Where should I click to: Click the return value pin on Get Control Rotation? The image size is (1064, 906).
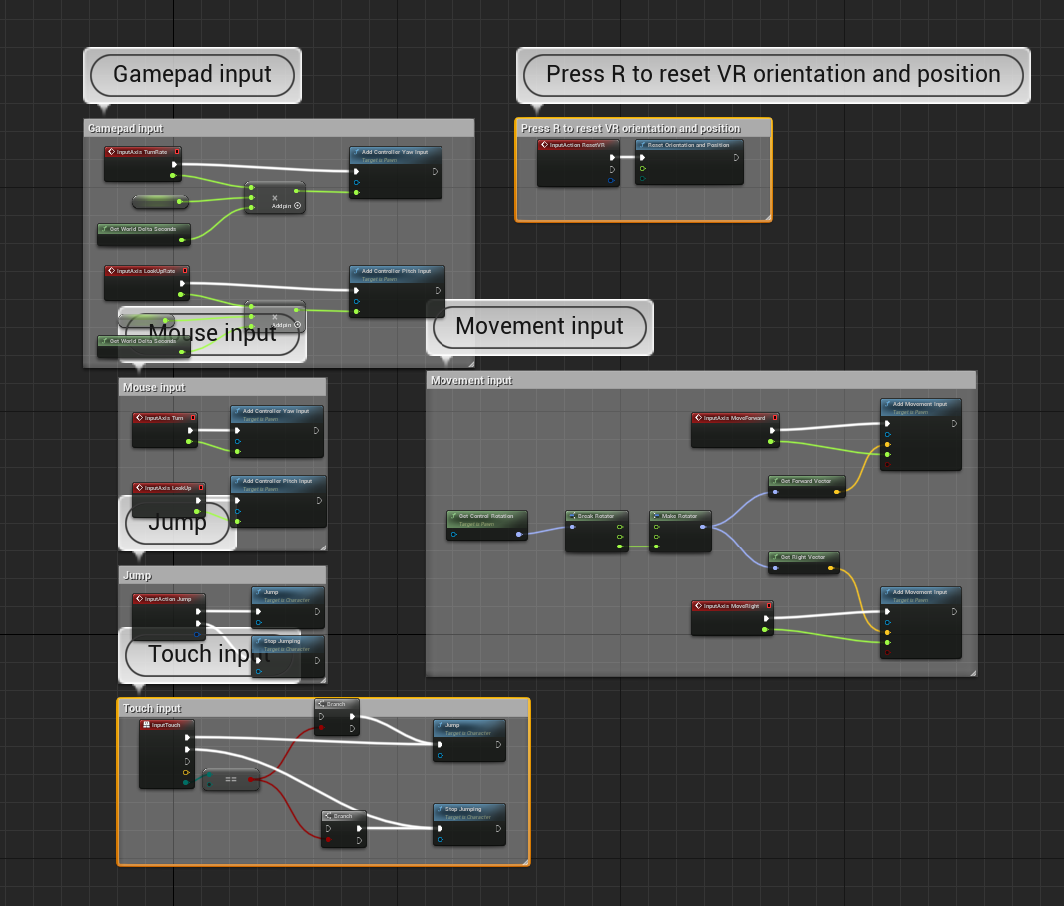click(518, 534)
